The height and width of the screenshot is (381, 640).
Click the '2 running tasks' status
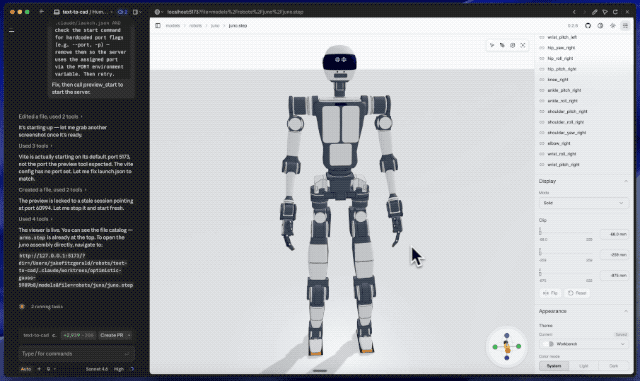pos(47,306)
